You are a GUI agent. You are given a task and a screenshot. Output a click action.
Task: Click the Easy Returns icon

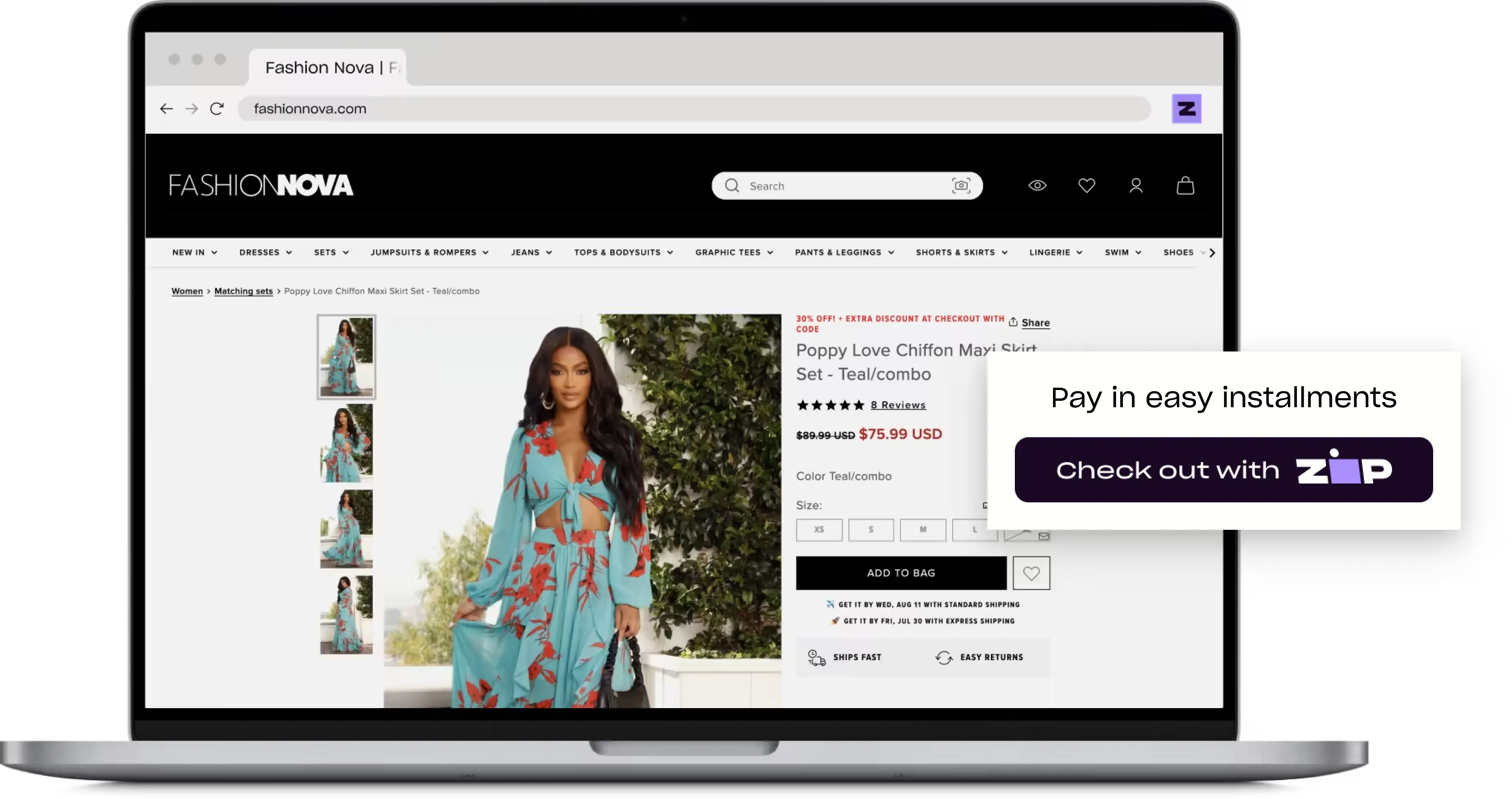coord(943,657)
